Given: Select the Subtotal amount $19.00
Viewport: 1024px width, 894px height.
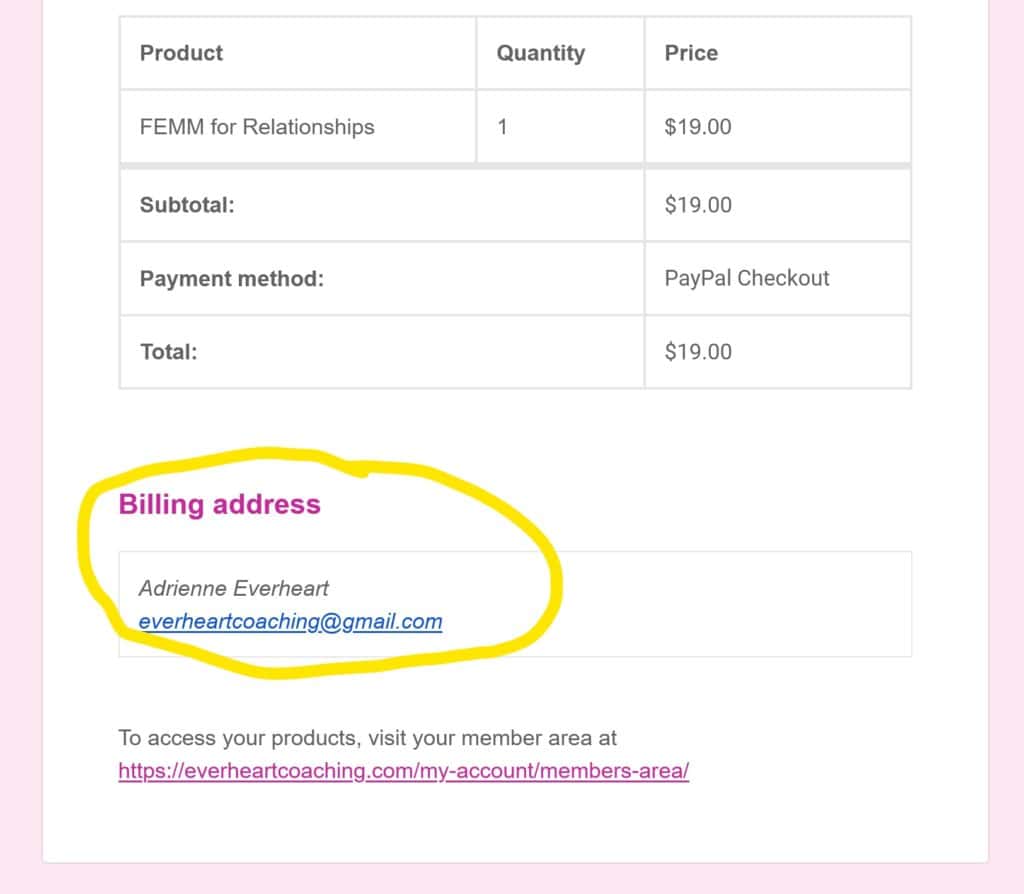Looking at the screenshot, I should (x=698, y=205).
